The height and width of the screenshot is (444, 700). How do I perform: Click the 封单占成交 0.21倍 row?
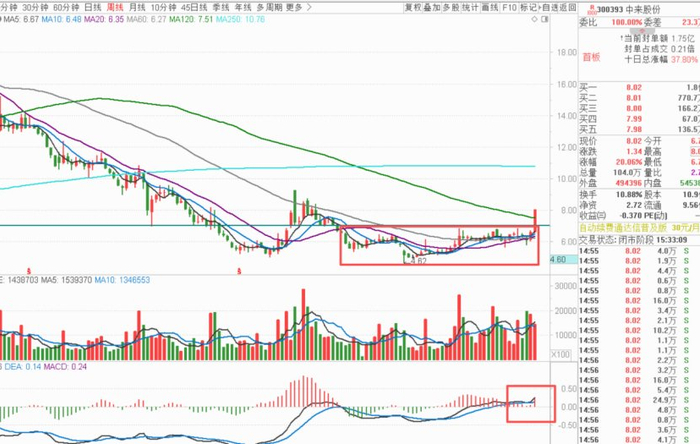tap(659, 49)
